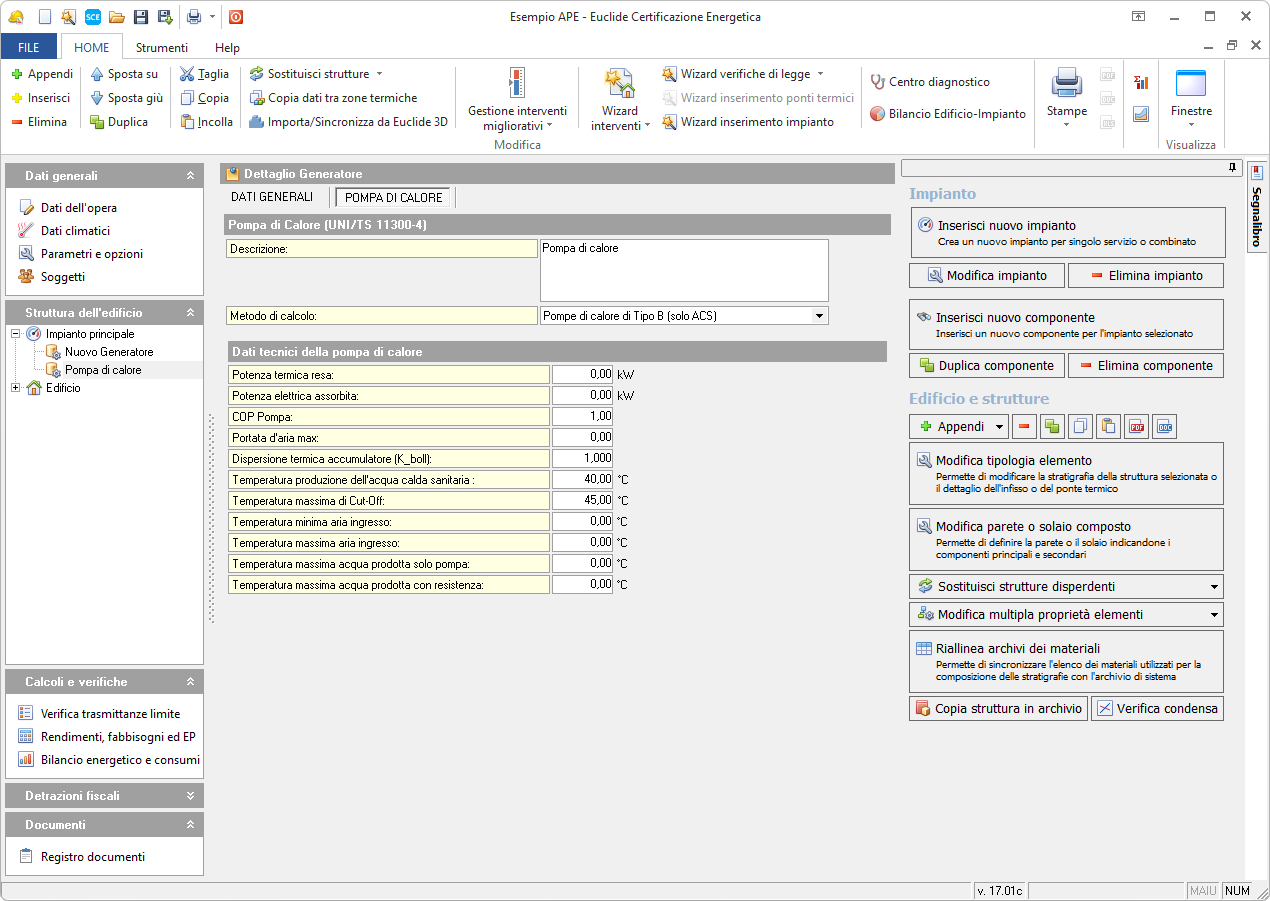Viewport: 1270px width, 901px height.
Task: Pin the right side panel with pushpin
Action: click(1232, 168)
